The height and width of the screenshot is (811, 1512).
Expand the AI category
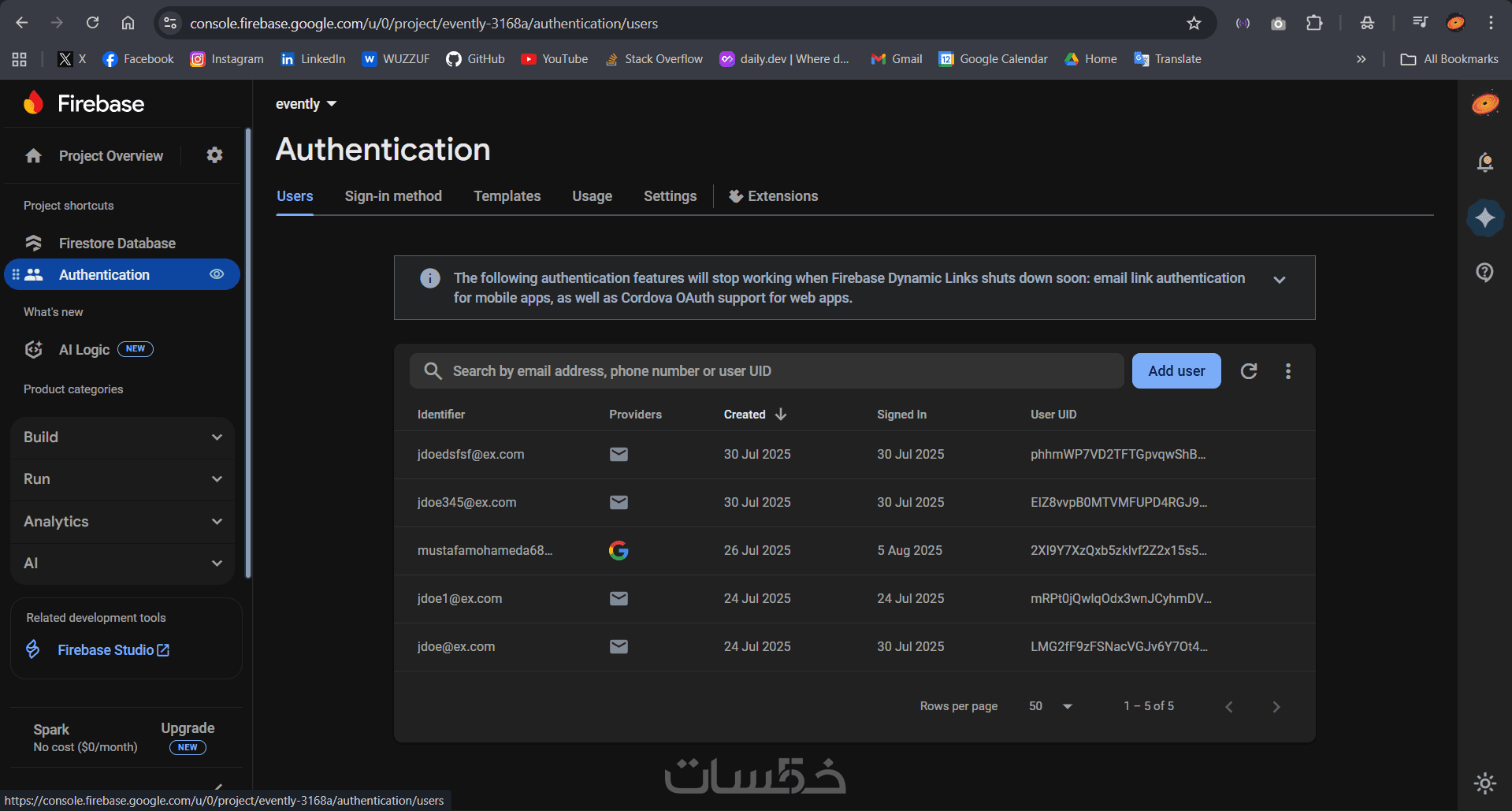122,564
